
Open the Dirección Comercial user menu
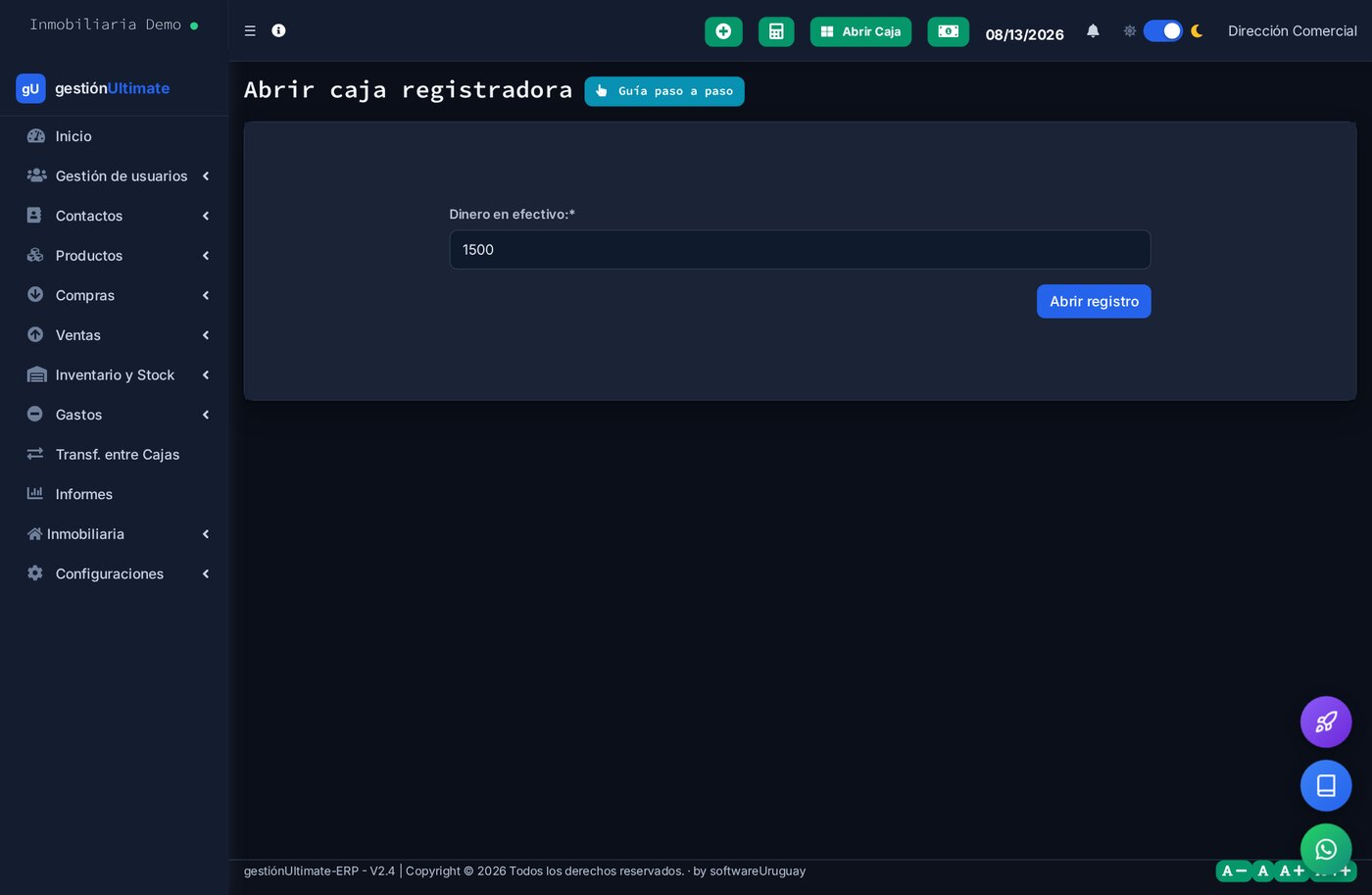[x=1293, y=31]
